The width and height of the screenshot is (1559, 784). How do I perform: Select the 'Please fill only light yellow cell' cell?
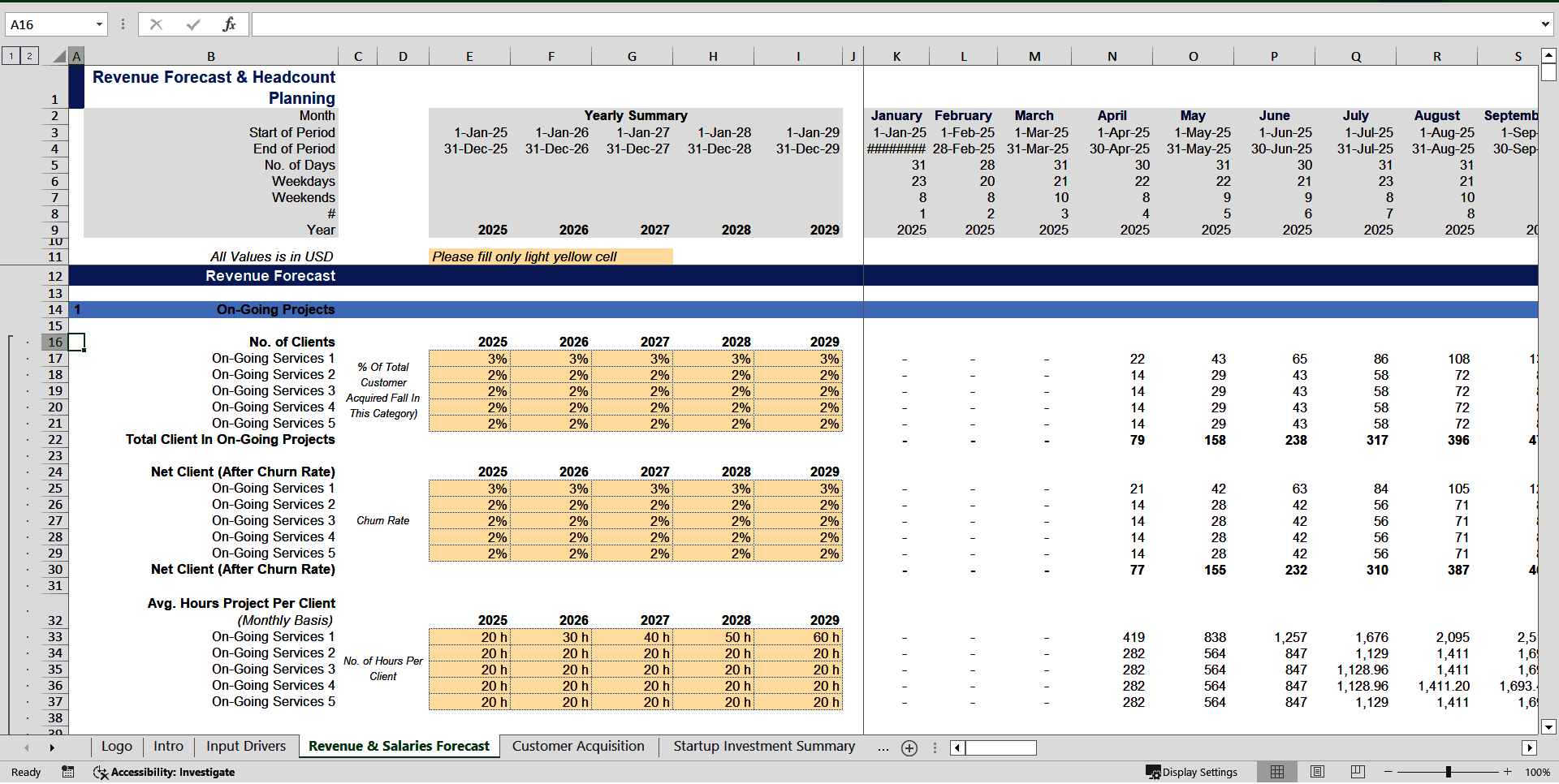click(x=551, y=256)
